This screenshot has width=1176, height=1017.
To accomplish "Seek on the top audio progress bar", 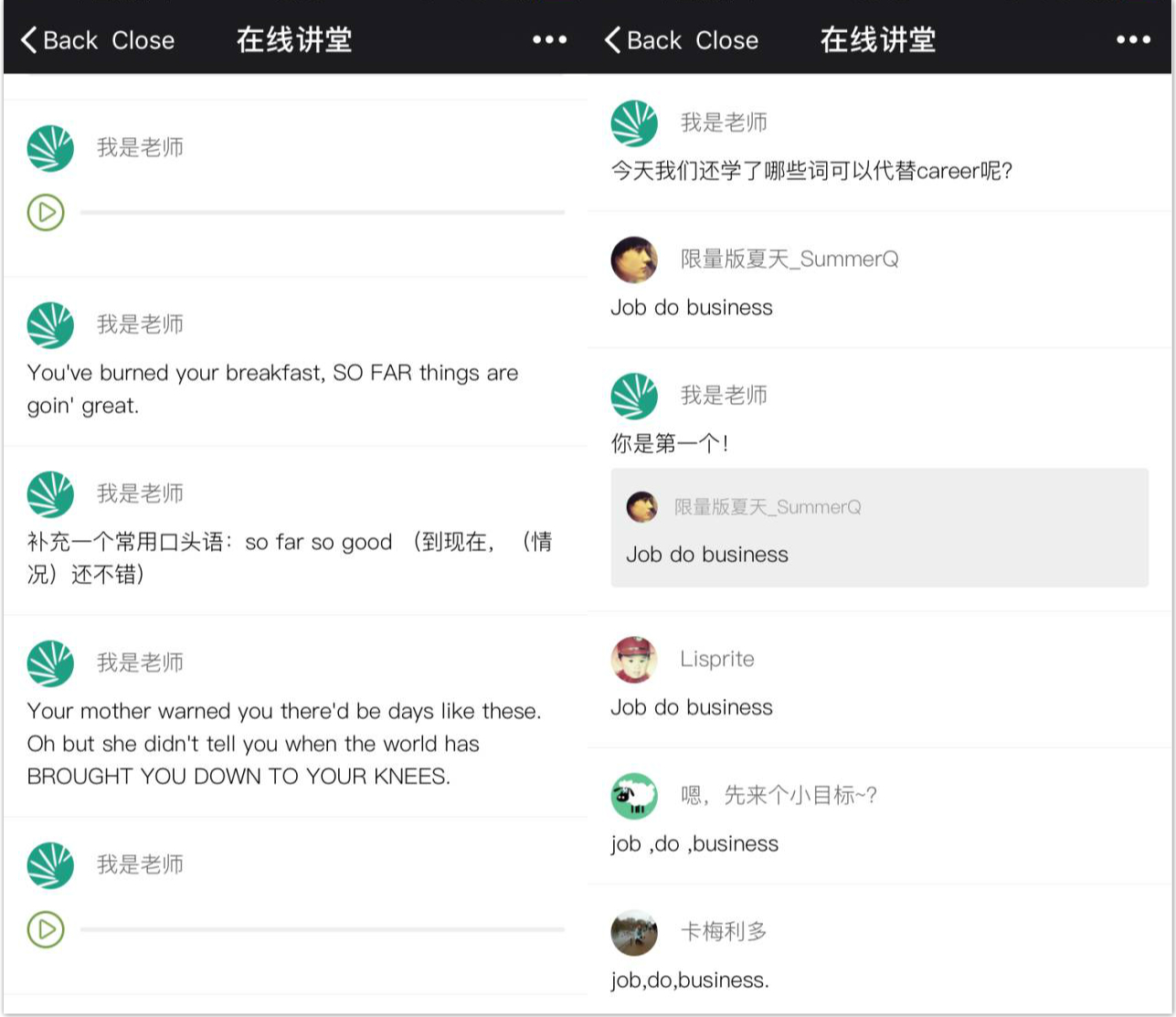I will click(x=323, y=213).
